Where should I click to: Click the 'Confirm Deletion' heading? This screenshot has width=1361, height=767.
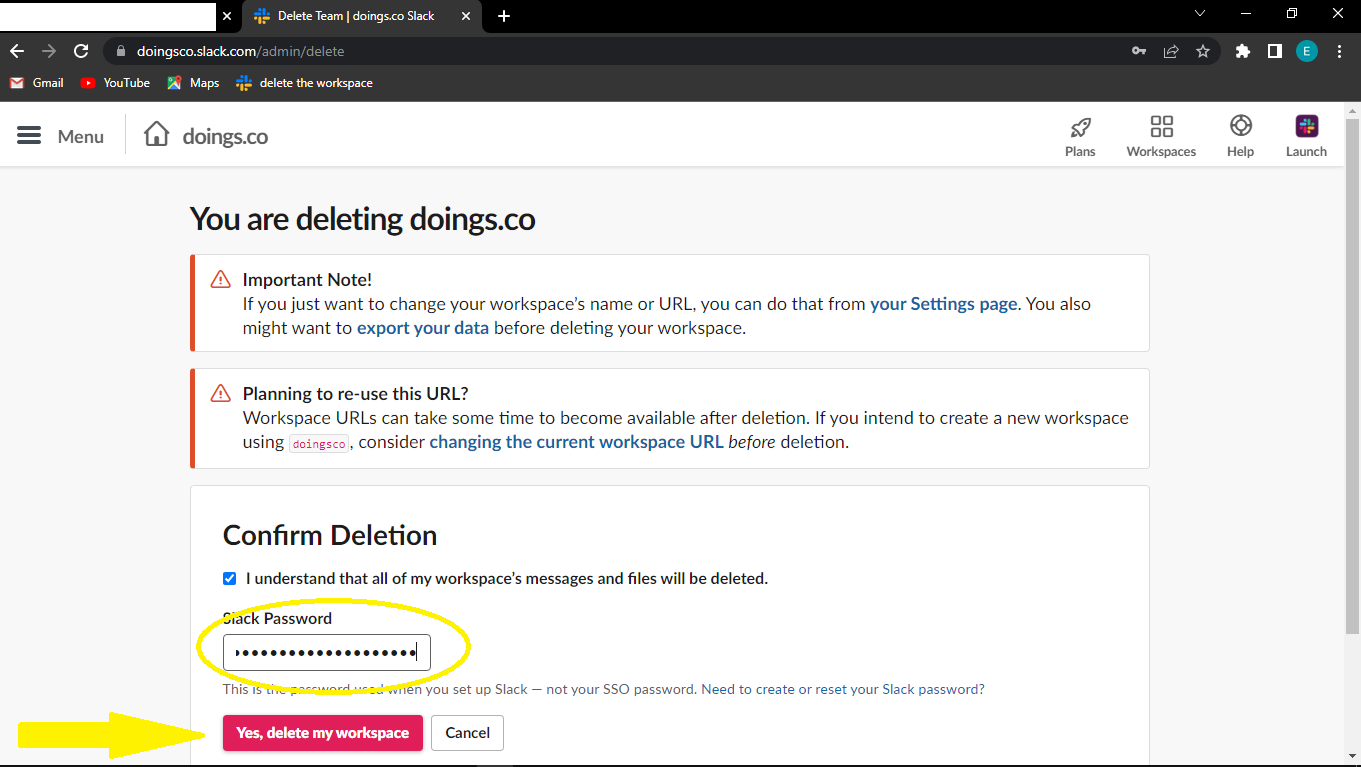pyautogui.click(x=330, y=535)
